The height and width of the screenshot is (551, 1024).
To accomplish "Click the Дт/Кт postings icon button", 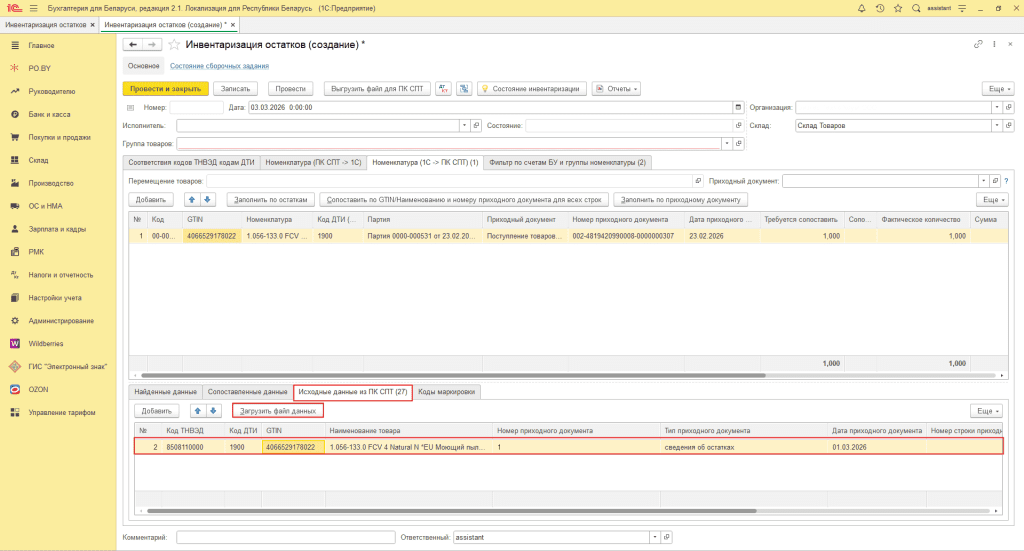I will coord(444,88).
